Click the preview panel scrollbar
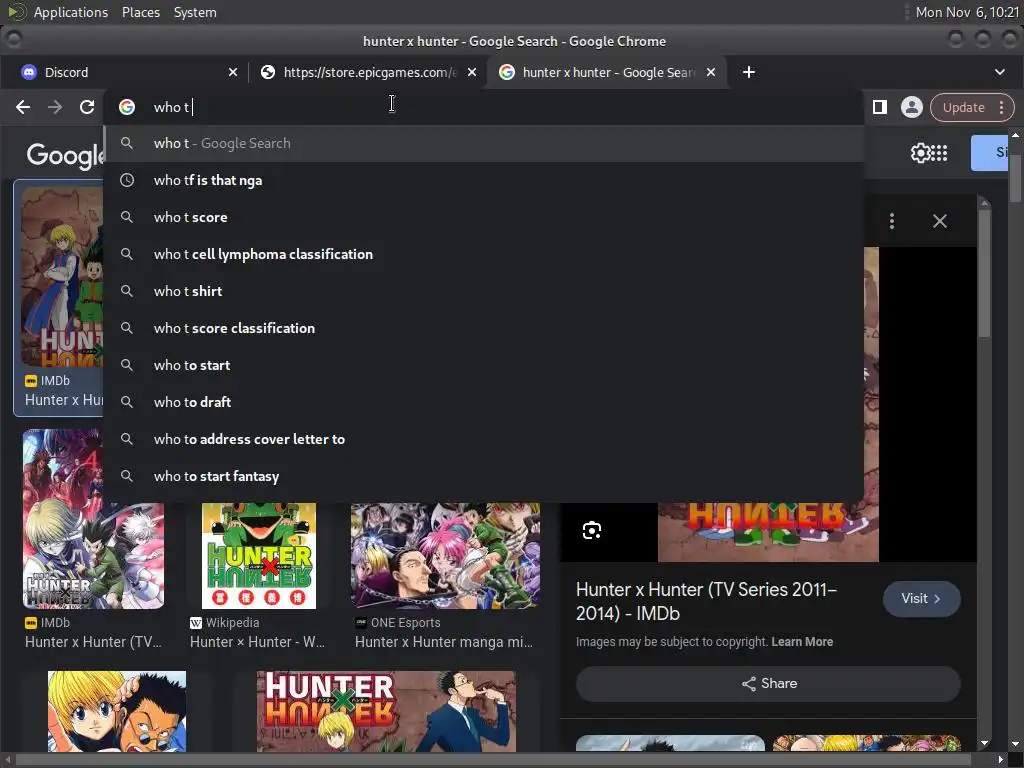The width and height of the screenshot is (1024, 768). (984, 273)
